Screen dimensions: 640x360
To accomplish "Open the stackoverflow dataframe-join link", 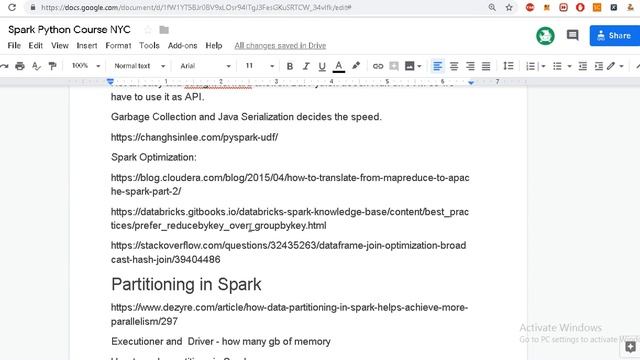I will click(289, 252).
